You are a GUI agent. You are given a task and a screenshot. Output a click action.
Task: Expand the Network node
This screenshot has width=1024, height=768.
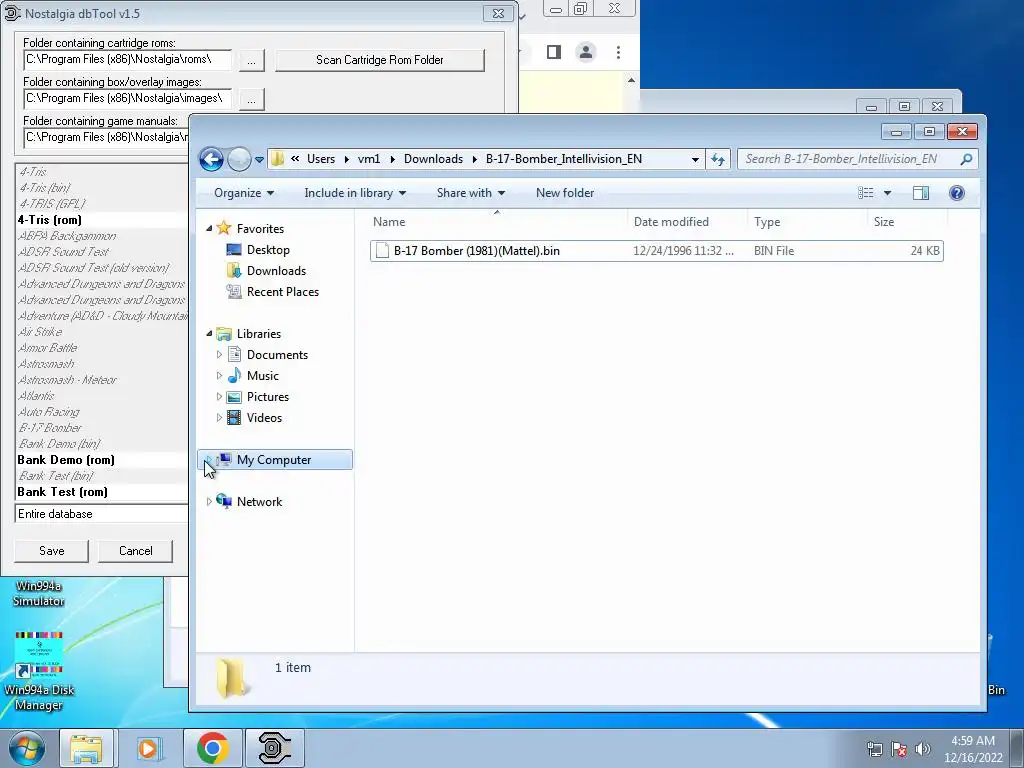209,502
